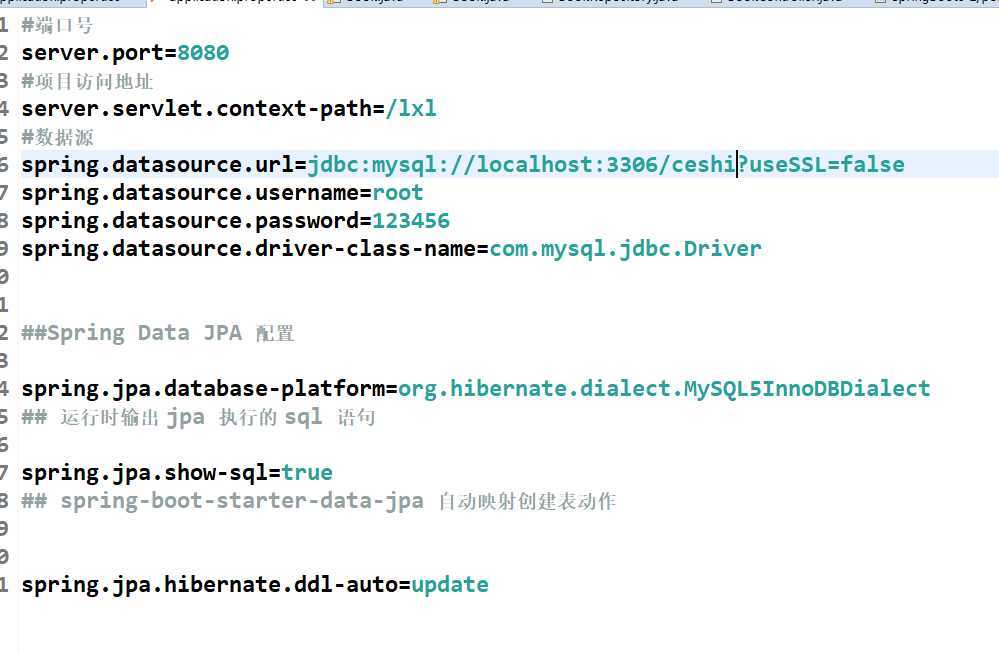The width and height of the screenshot is (999, 653).
Task: Select the ddl-auto value 'update'
Action: pyautogui.click(x=450, y=585)
